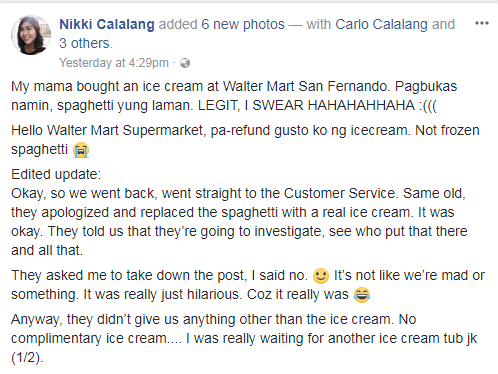Open Nikki Calalang's profile name link
The height and width of the screenshot is (374, 498).
pos(107,24)
